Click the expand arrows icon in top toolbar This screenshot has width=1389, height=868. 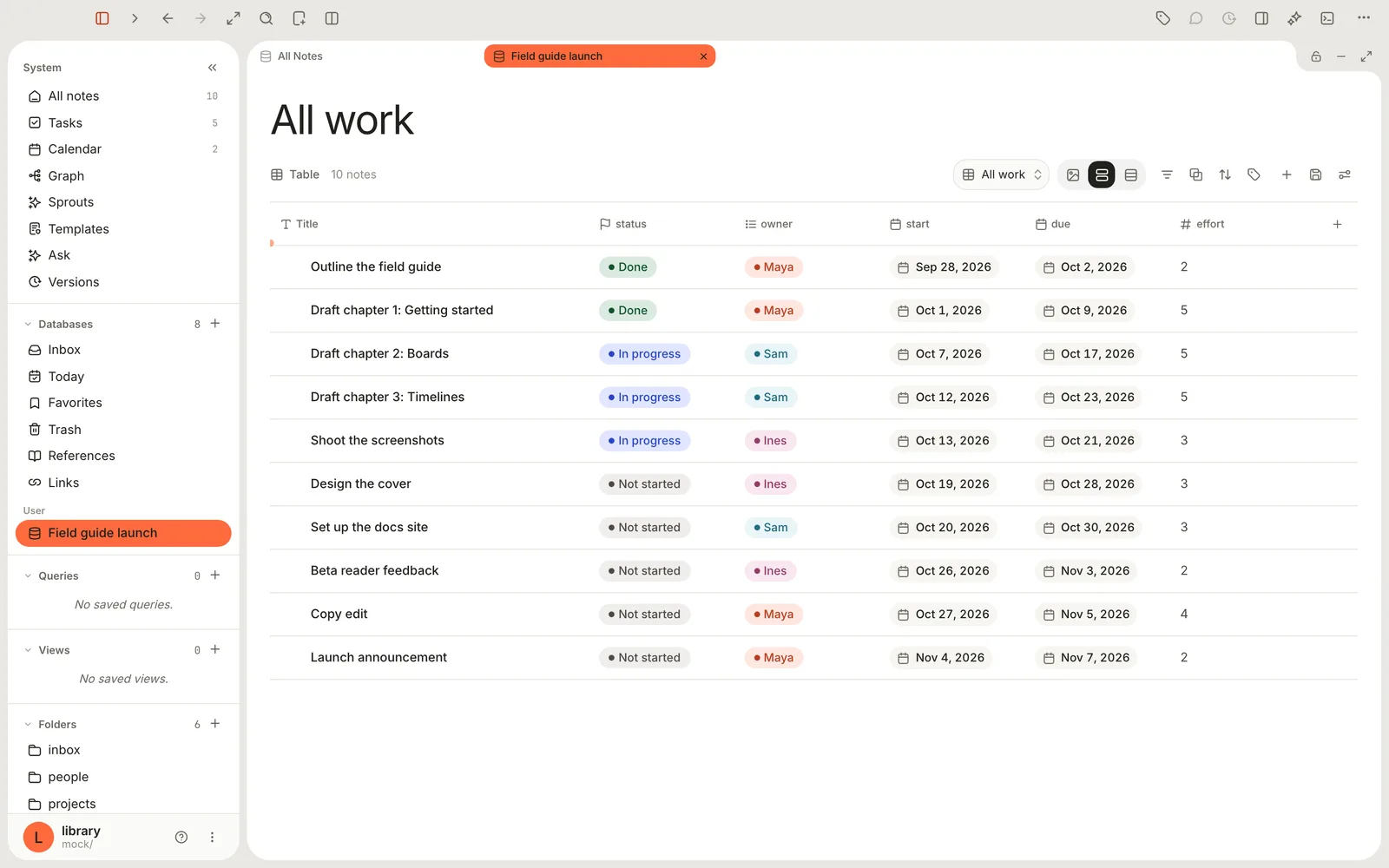[x=234, y=18]
